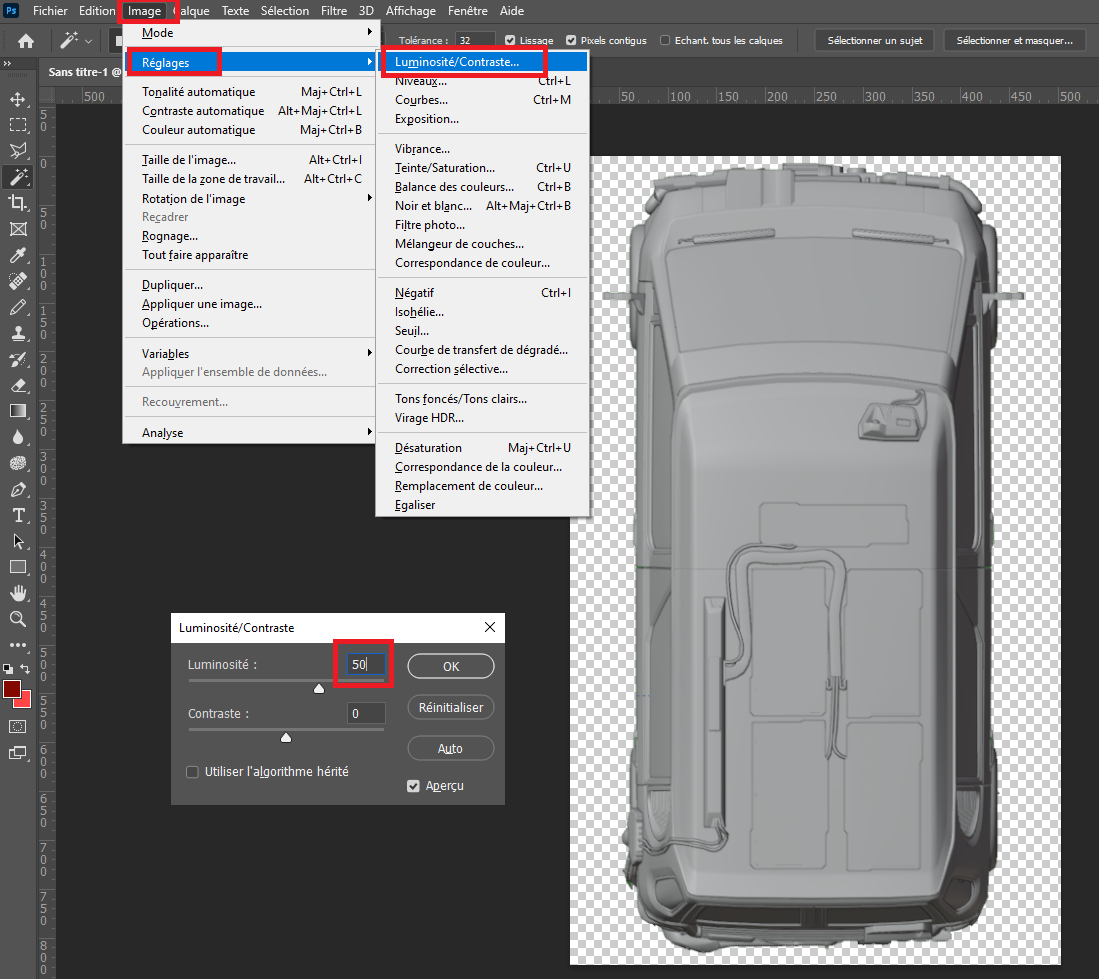Choose Teinte/Saturation from Réglages menu

tap(444, 168)
